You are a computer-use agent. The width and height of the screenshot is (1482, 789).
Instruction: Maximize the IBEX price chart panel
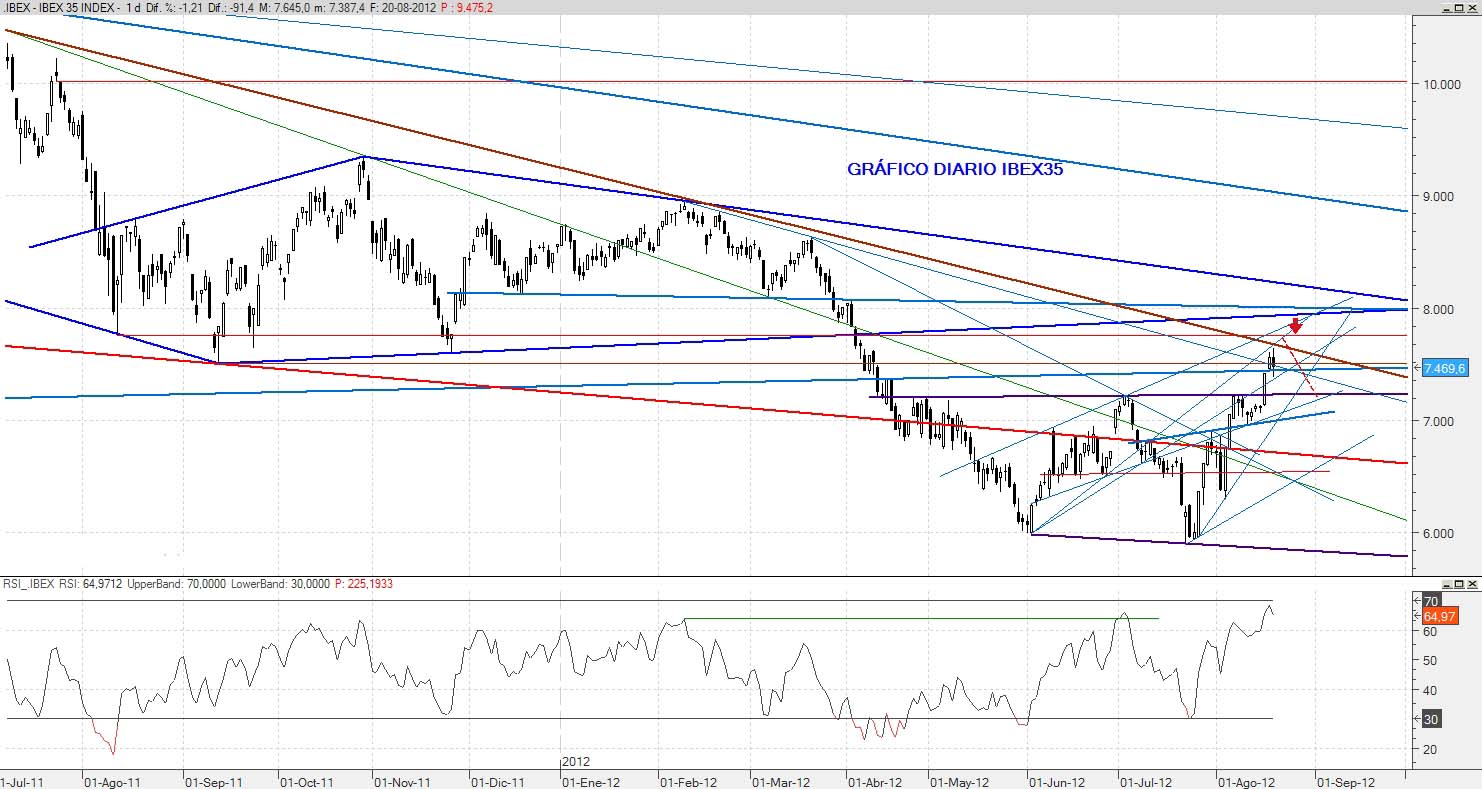1459,8
